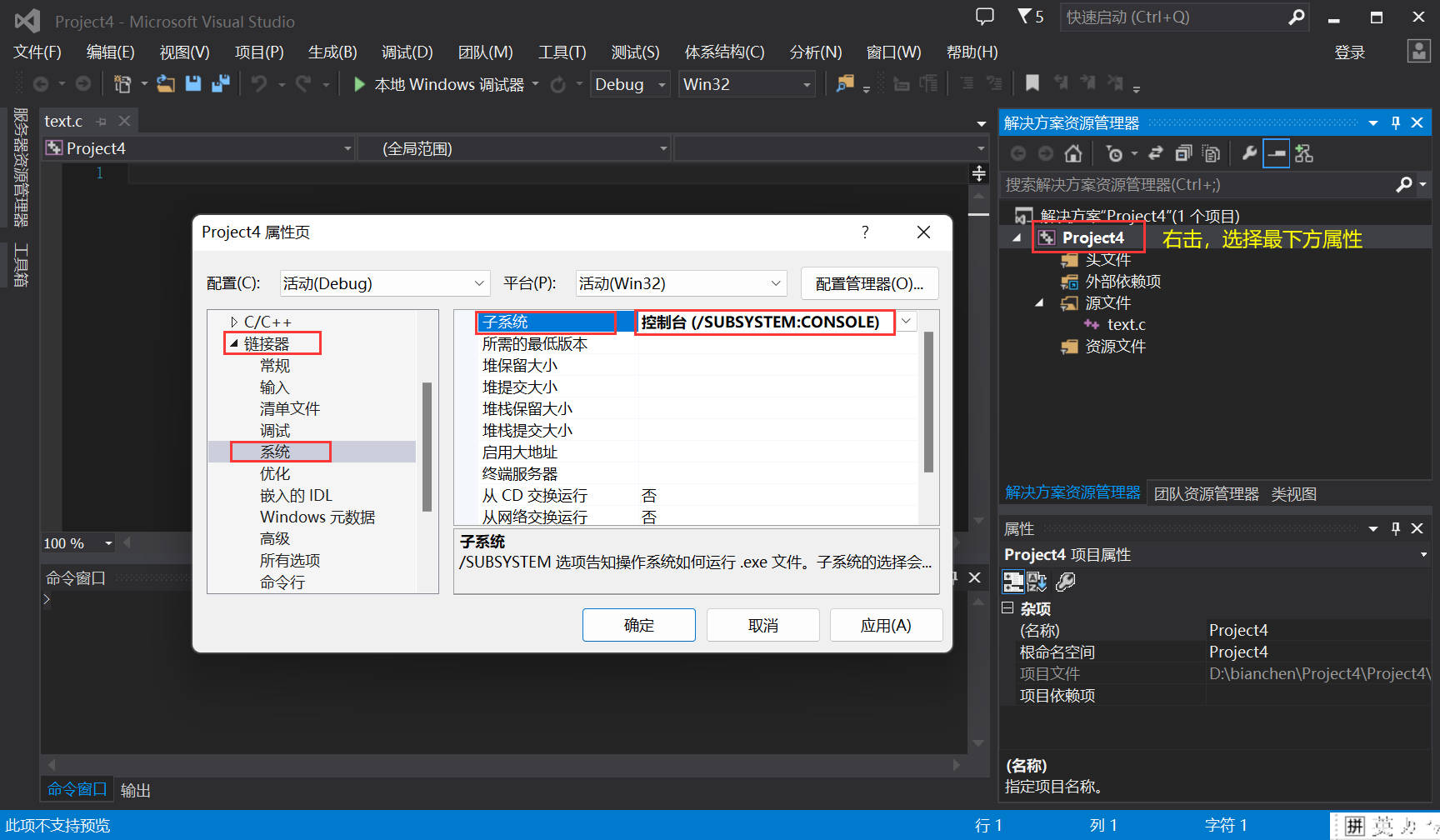Click the Categorized view icon in 属性 panel

pyautogui.click(x=1013, y=582)
